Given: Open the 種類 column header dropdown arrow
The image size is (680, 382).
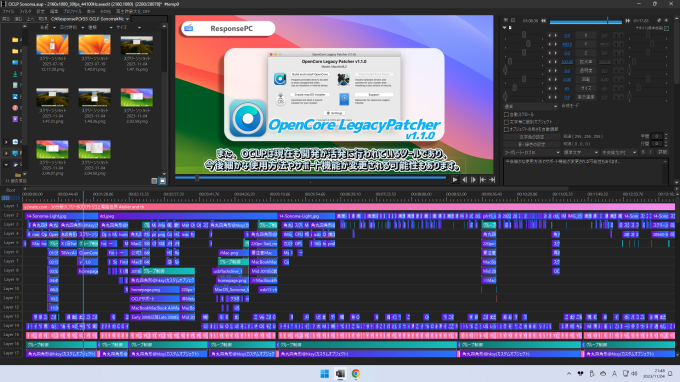Looking at the screenshot, I should click(111, 27).
